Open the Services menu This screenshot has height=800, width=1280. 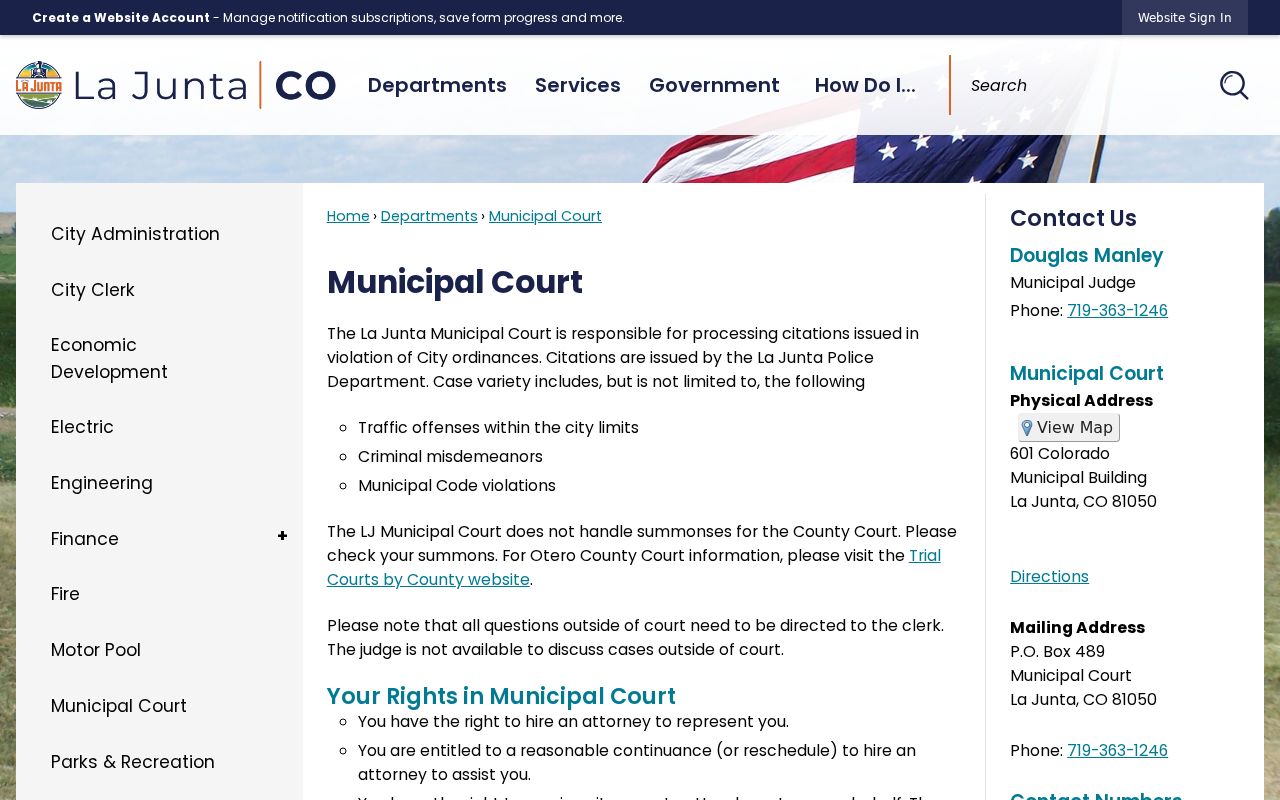coord(578,85)
